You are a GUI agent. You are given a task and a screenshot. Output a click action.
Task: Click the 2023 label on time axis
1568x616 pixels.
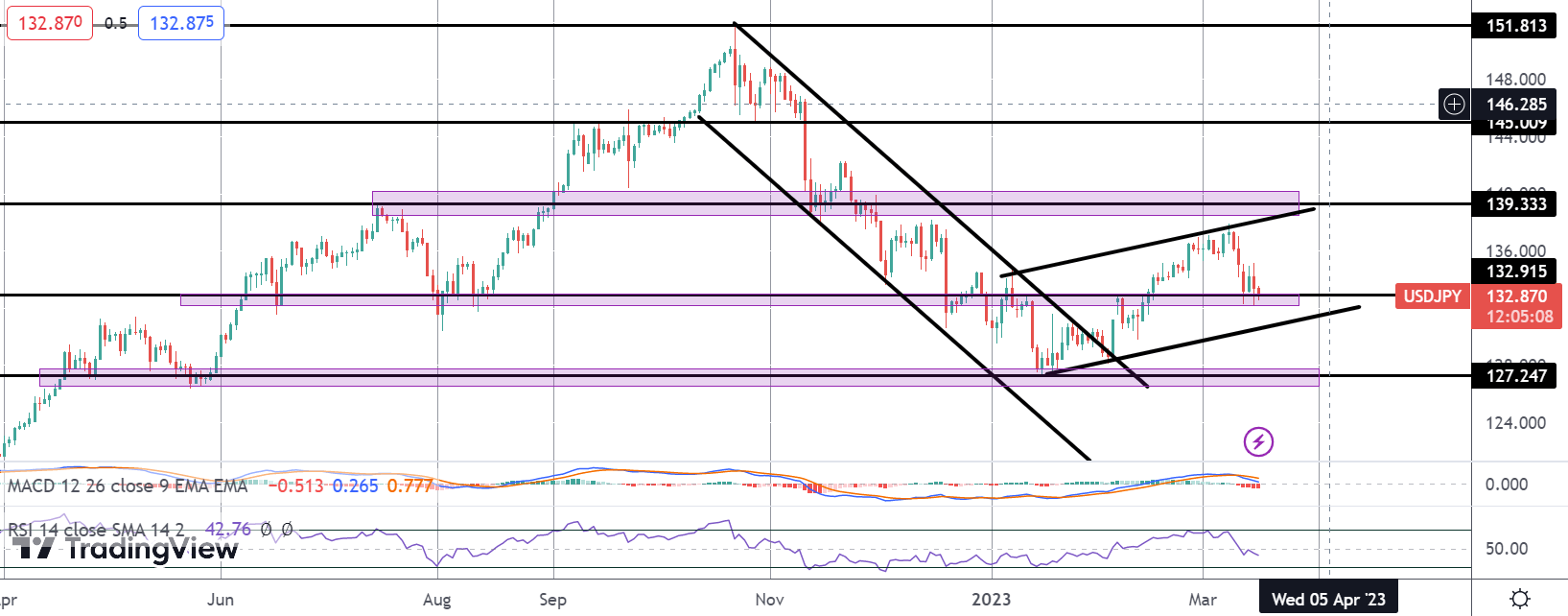991,599
